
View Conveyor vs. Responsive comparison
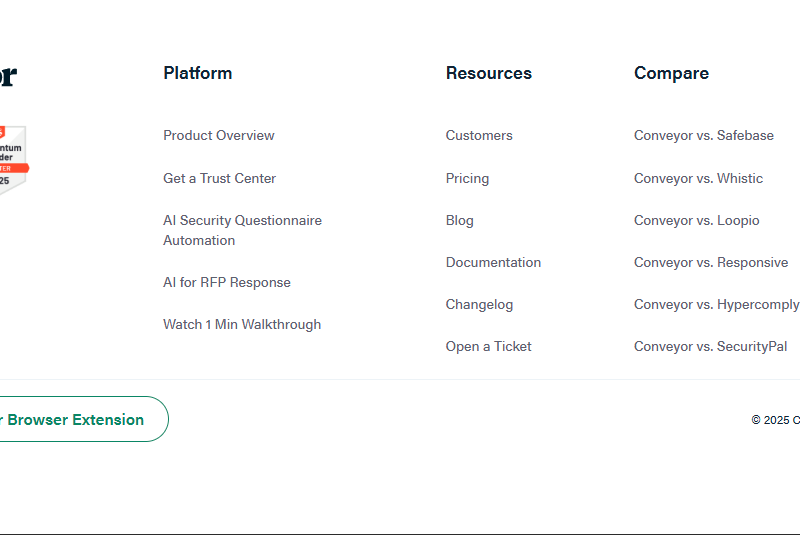pos(710,262)
